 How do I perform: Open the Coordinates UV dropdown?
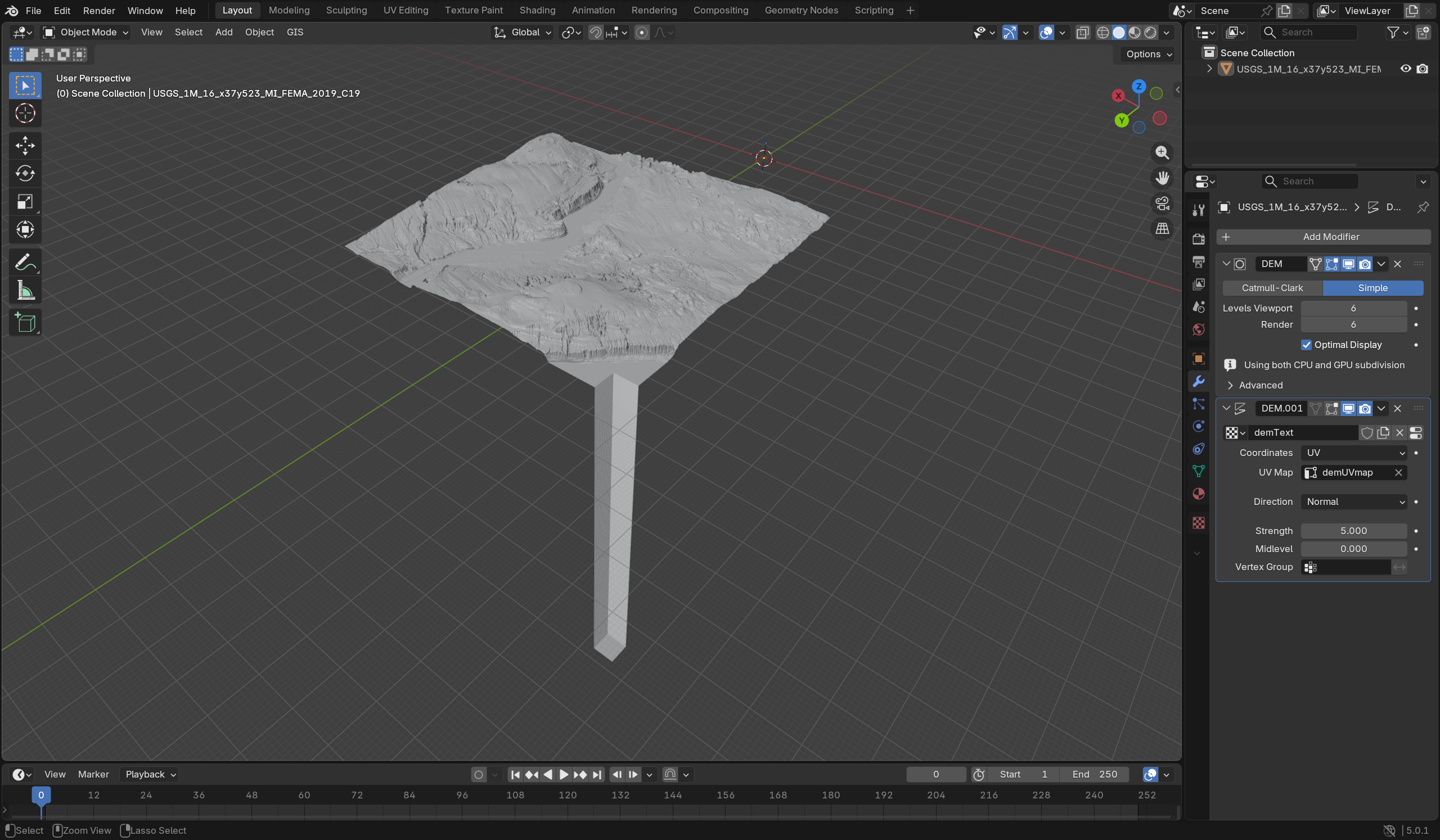1354,453
